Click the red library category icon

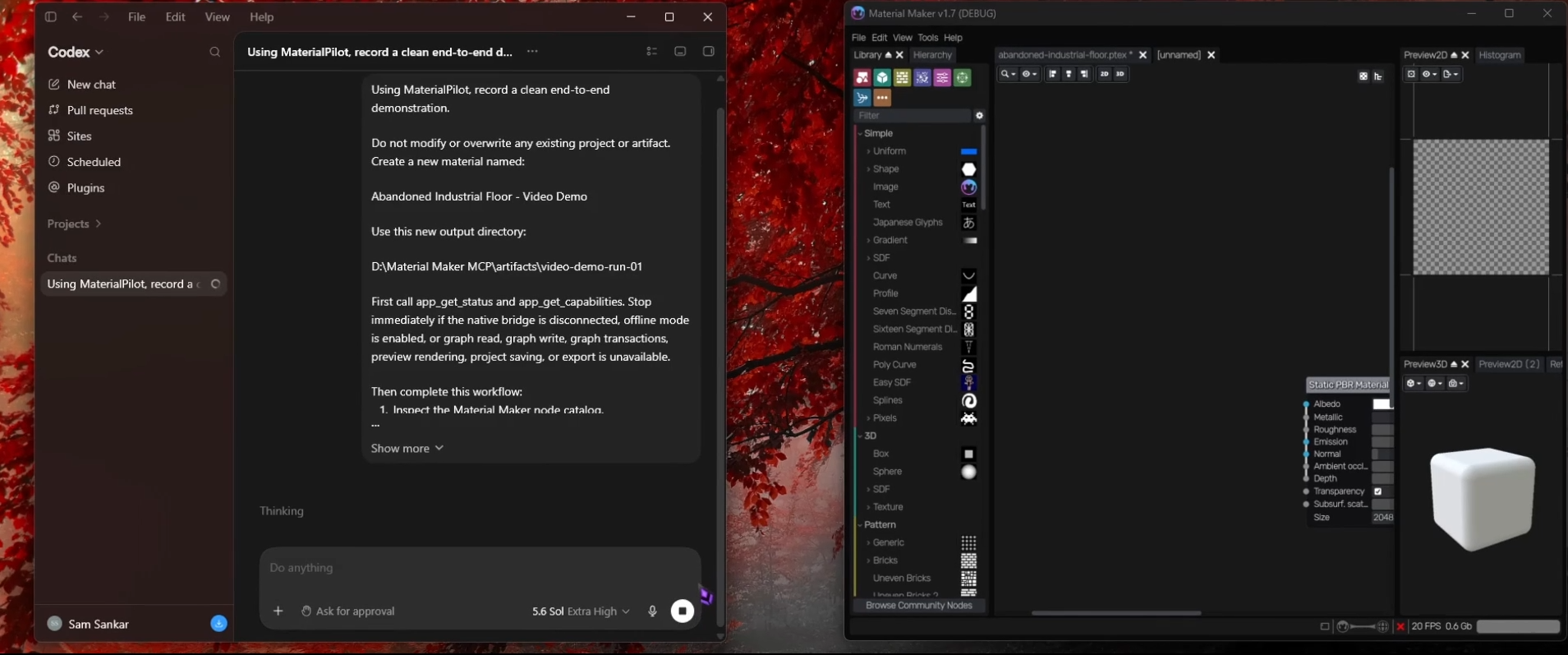coord(862,77)
